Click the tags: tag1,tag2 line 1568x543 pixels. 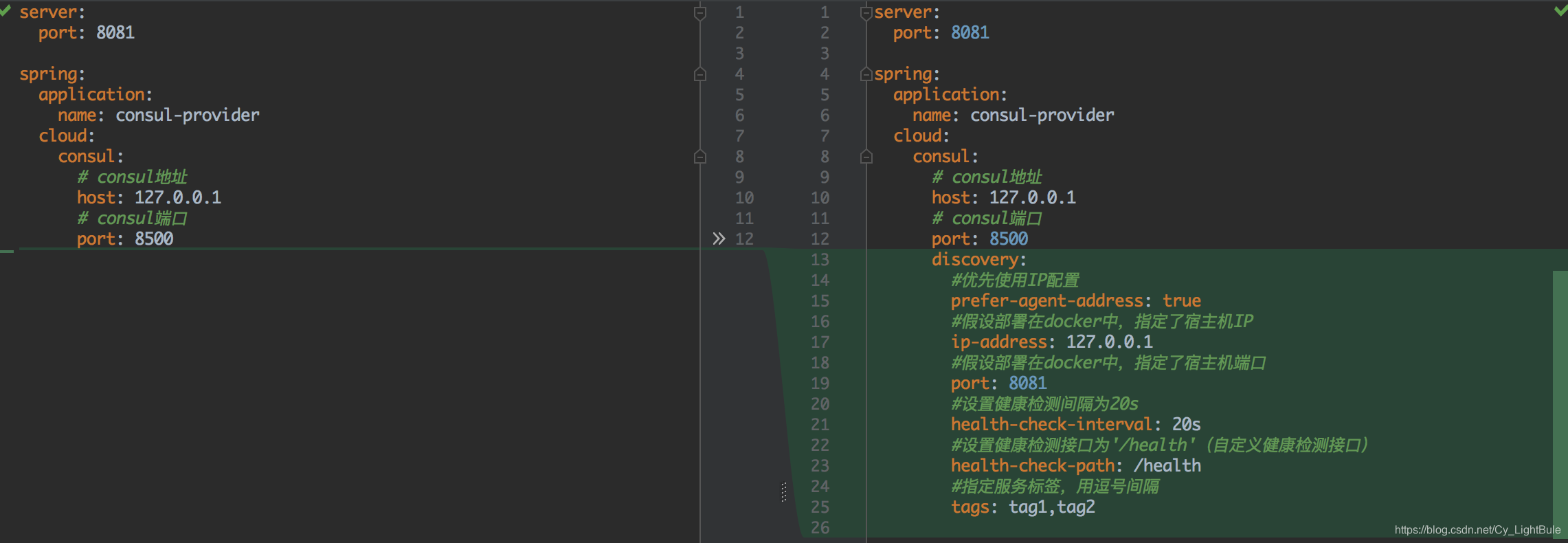pos(1023,507)
